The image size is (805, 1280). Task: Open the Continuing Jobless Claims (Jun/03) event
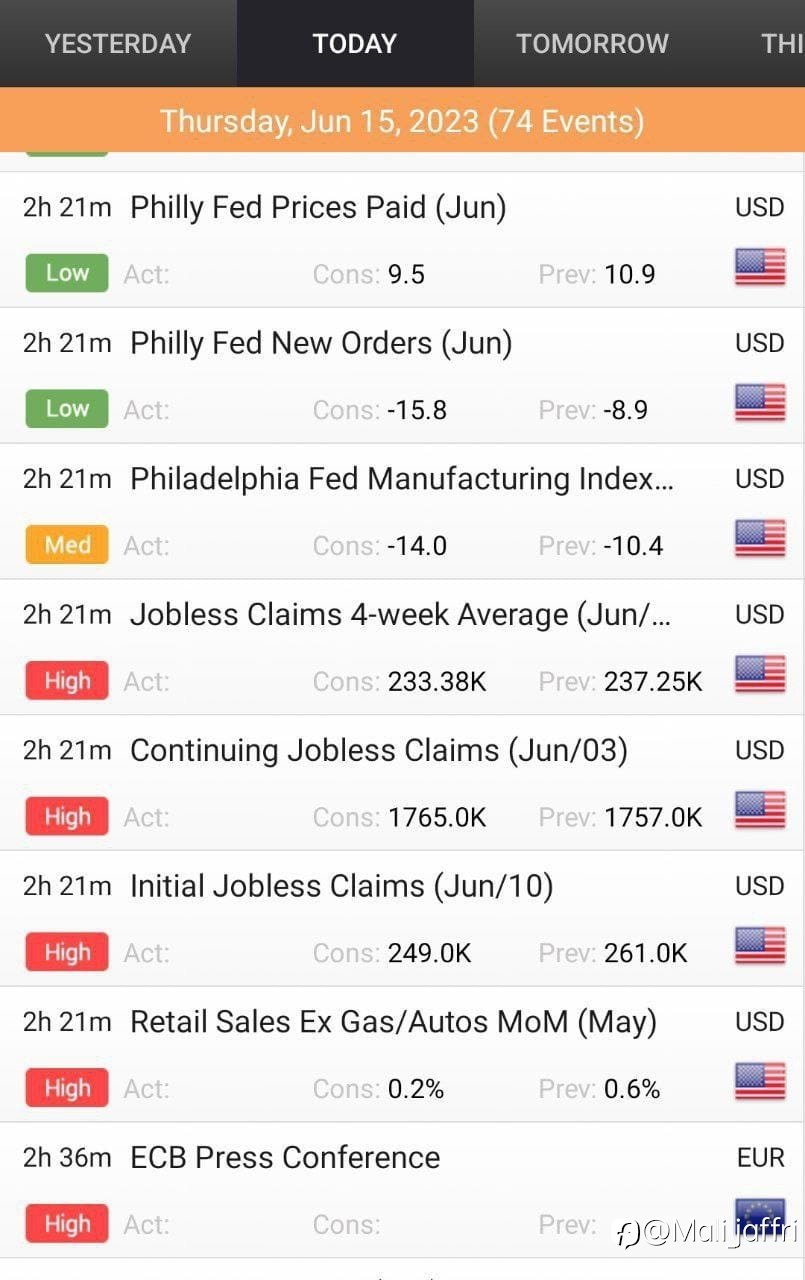402,783
